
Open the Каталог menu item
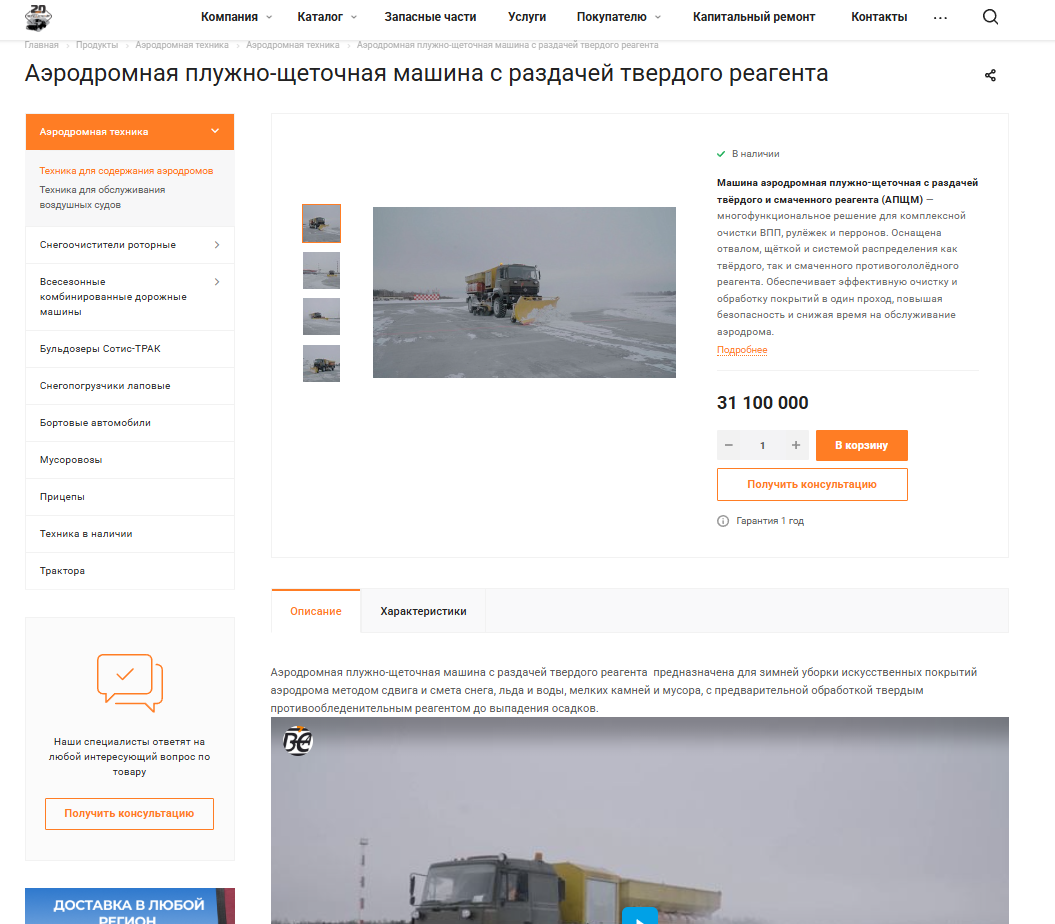(326, 17)
